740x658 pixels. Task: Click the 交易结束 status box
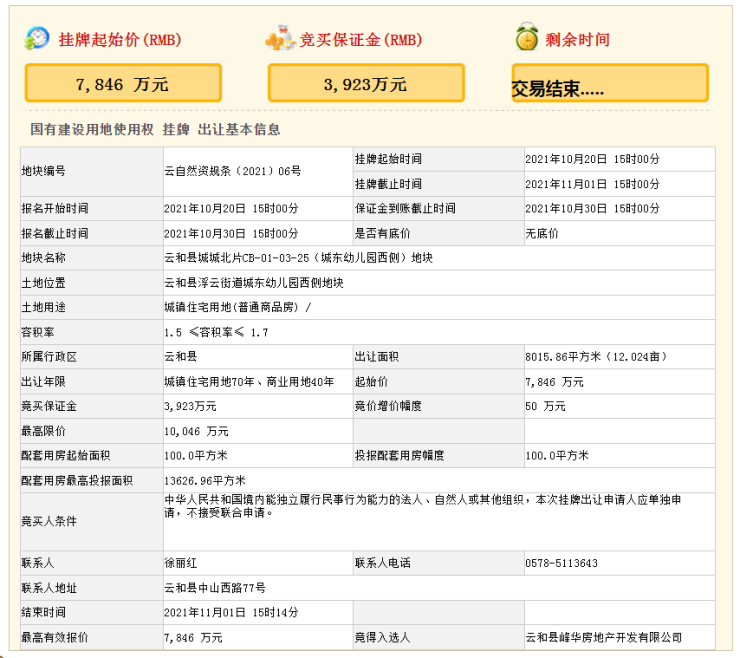coord(609,84)
